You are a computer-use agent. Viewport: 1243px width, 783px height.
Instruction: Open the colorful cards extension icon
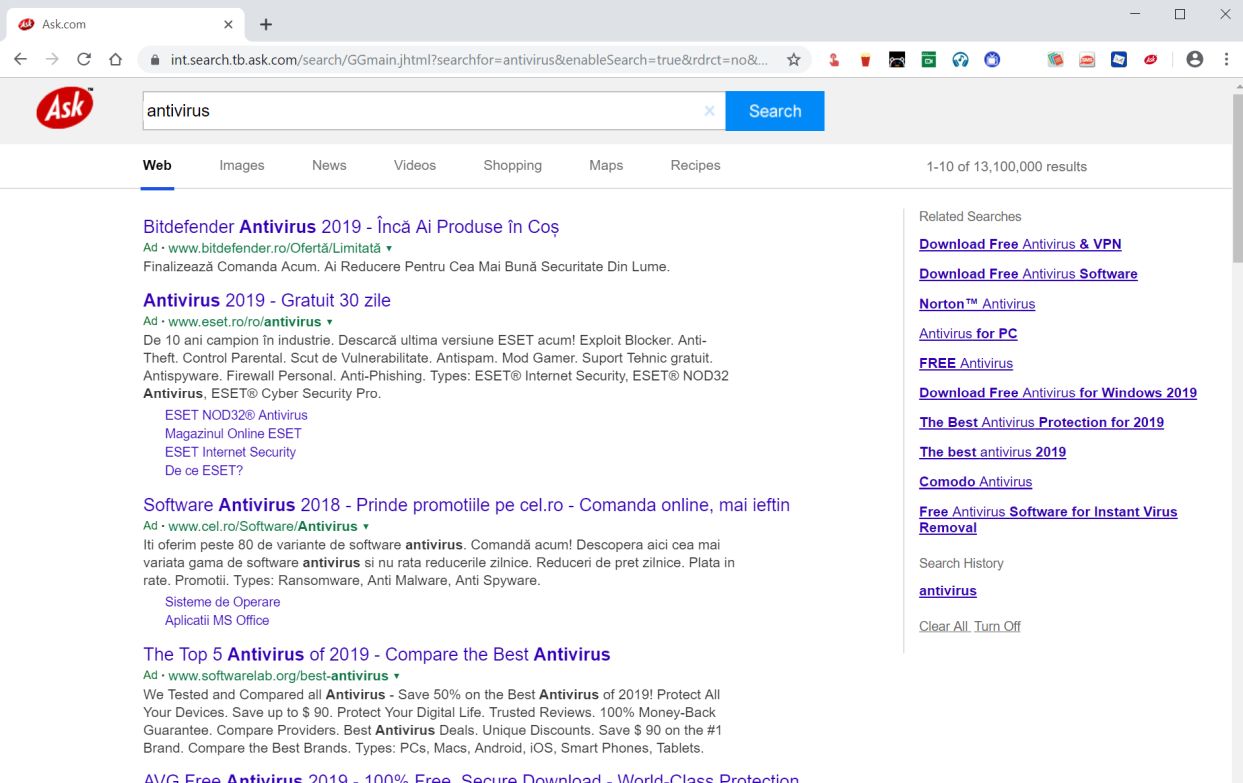pyautogui.click(x=1055, y=60)
